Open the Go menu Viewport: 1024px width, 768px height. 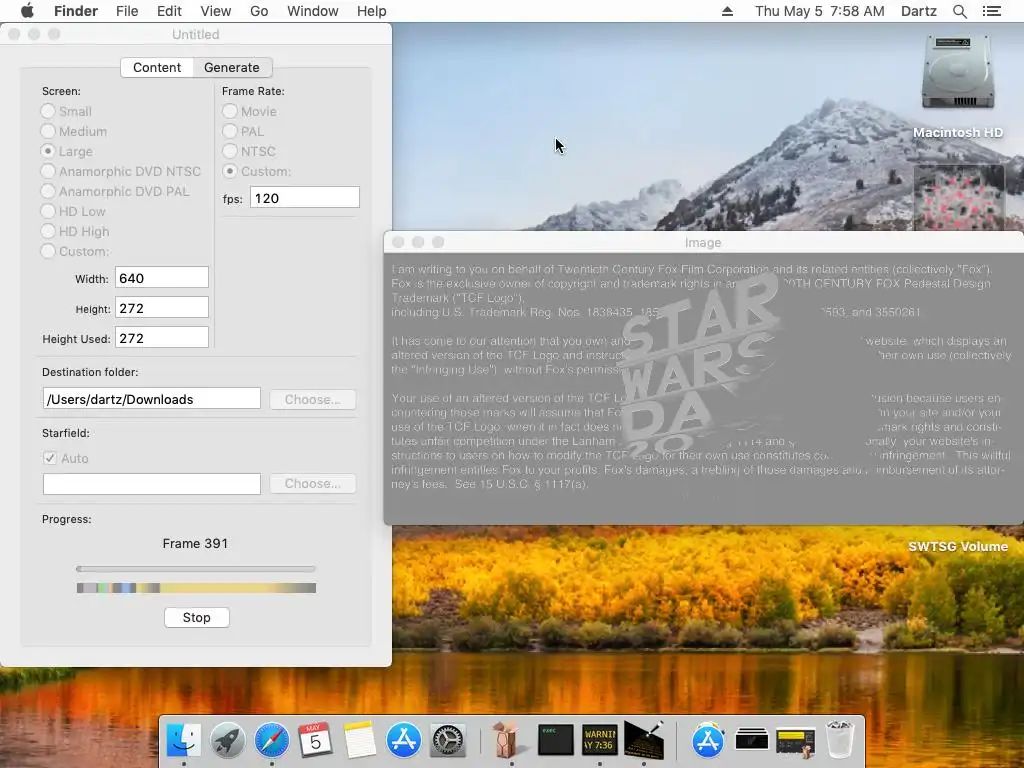pos(259,11)
